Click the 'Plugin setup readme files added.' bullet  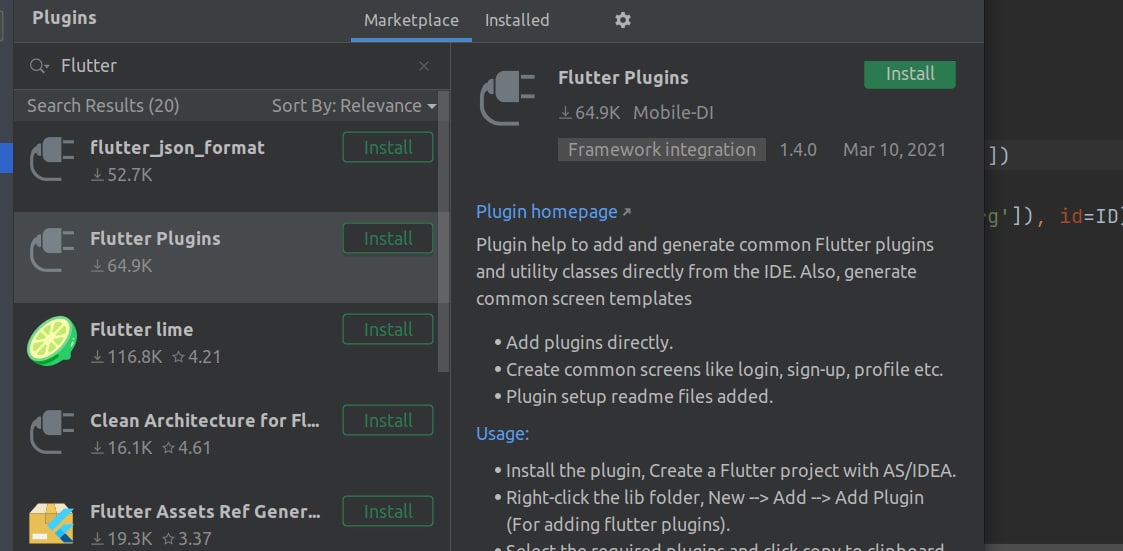[640, 397]
